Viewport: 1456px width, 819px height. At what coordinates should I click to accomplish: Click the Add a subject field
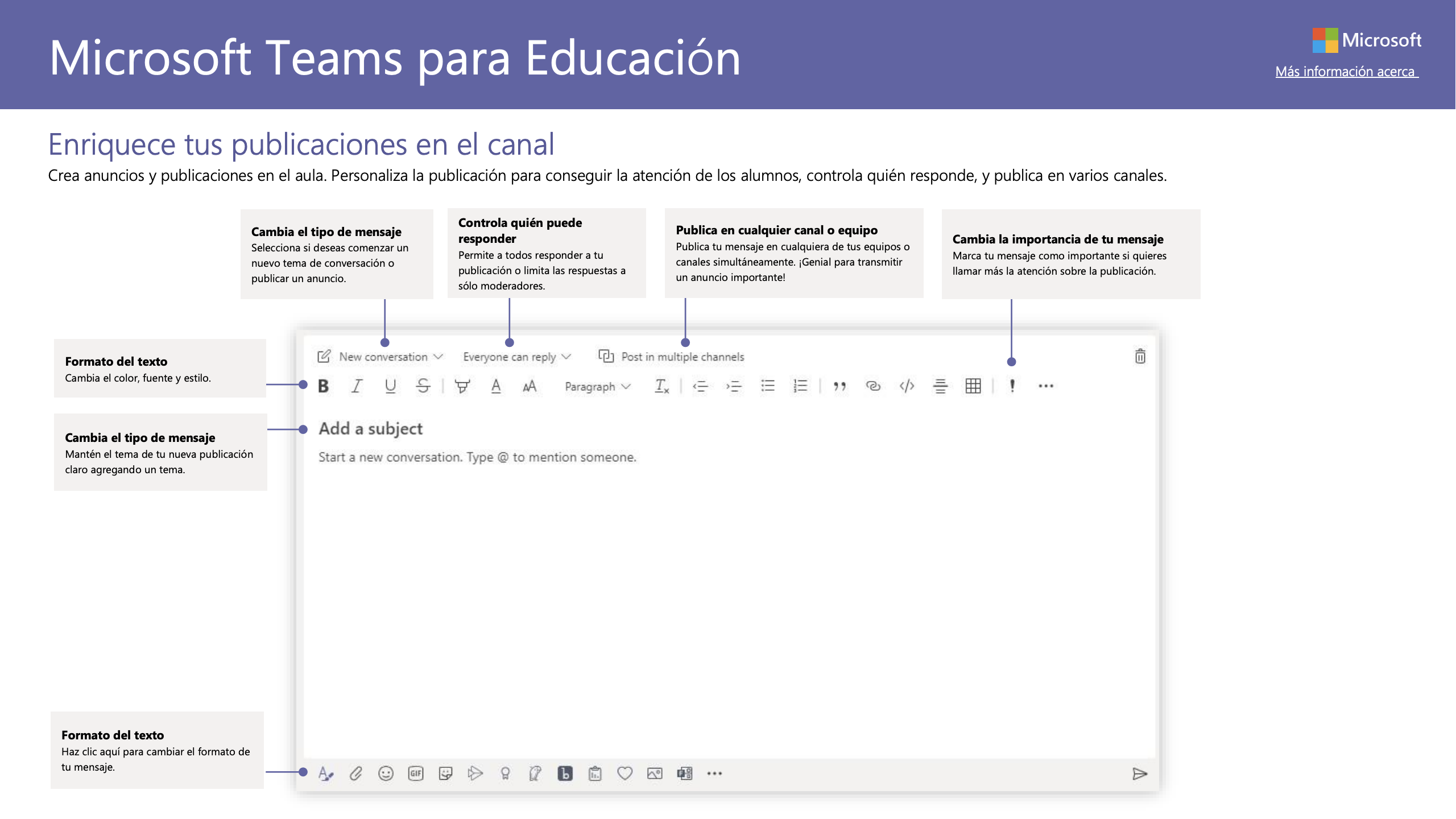pos(371,428)
